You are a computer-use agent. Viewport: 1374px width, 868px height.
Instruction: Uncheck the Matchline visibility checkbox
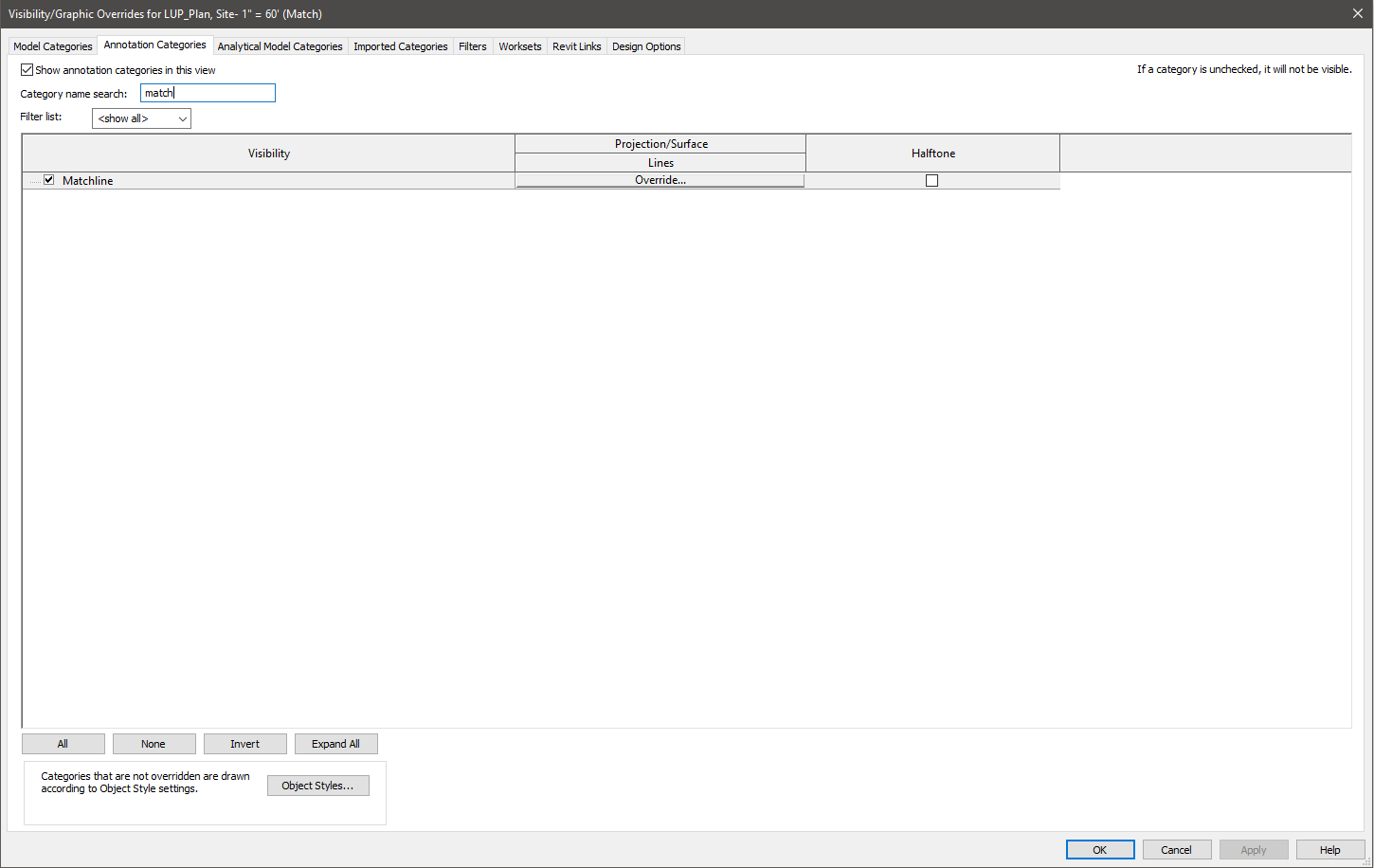pyautogui.click(x=48, y=179)
